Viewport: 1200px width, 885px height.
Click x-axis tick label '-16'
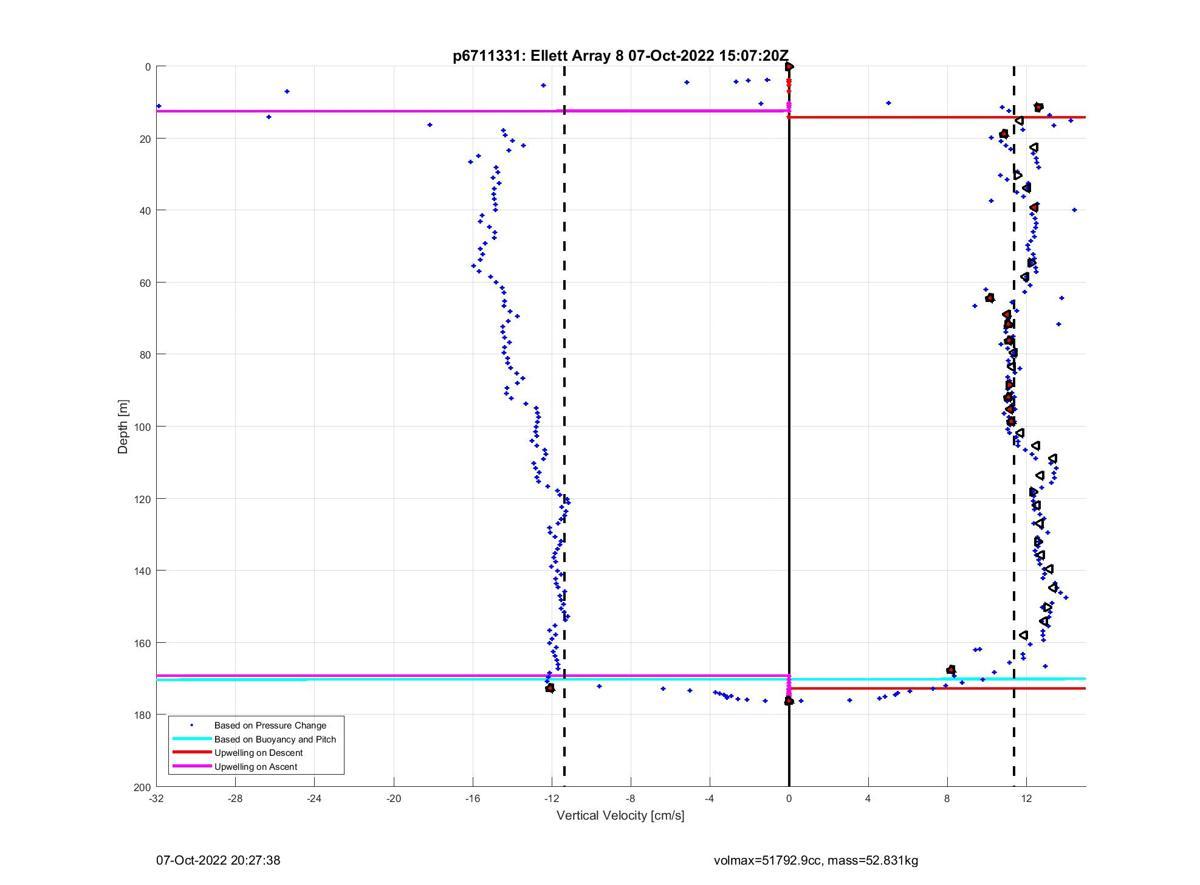472,798
